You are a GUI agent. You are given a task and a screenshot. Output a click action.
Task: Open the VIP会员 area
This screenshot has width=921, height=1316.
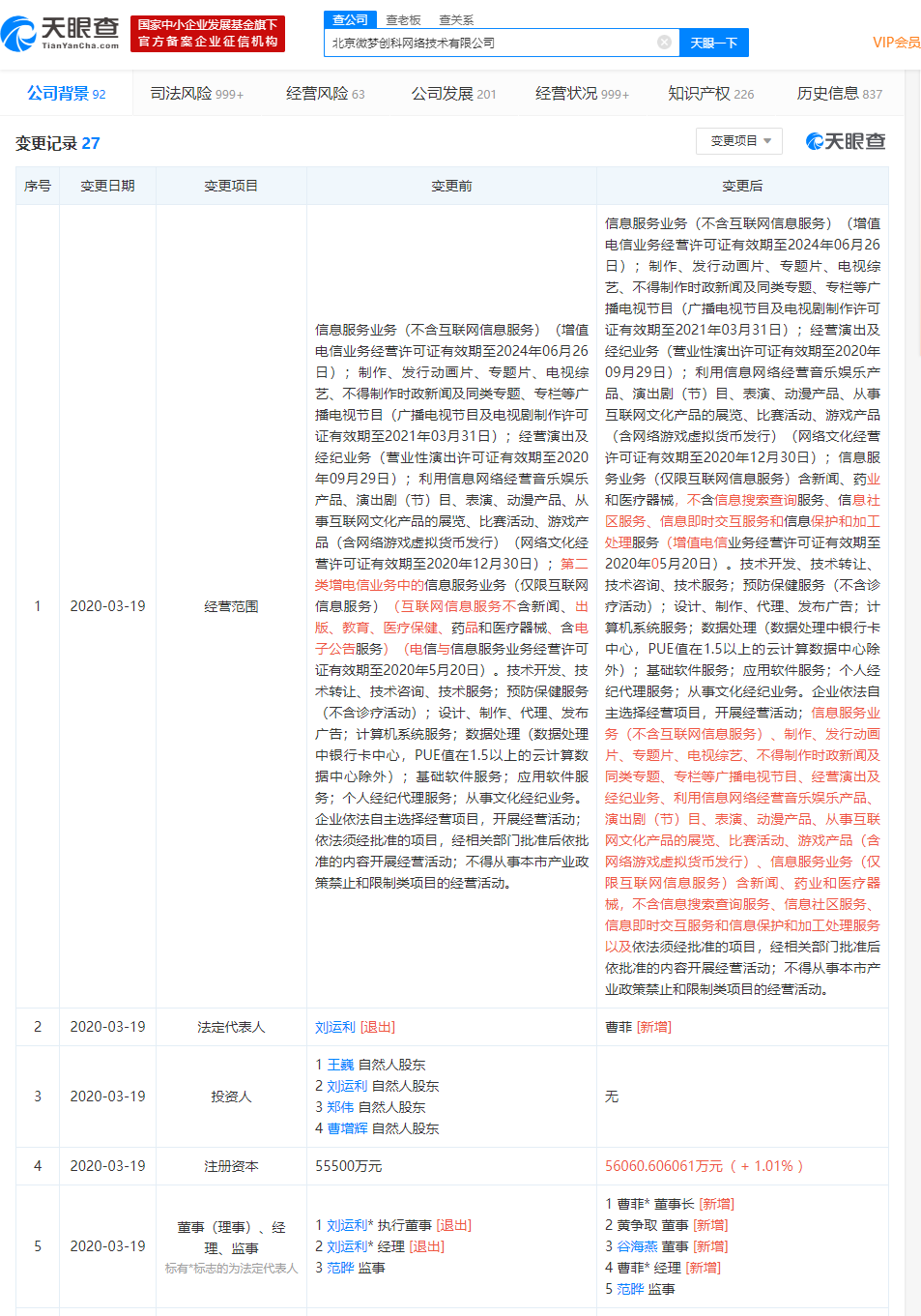coord(892,42)
